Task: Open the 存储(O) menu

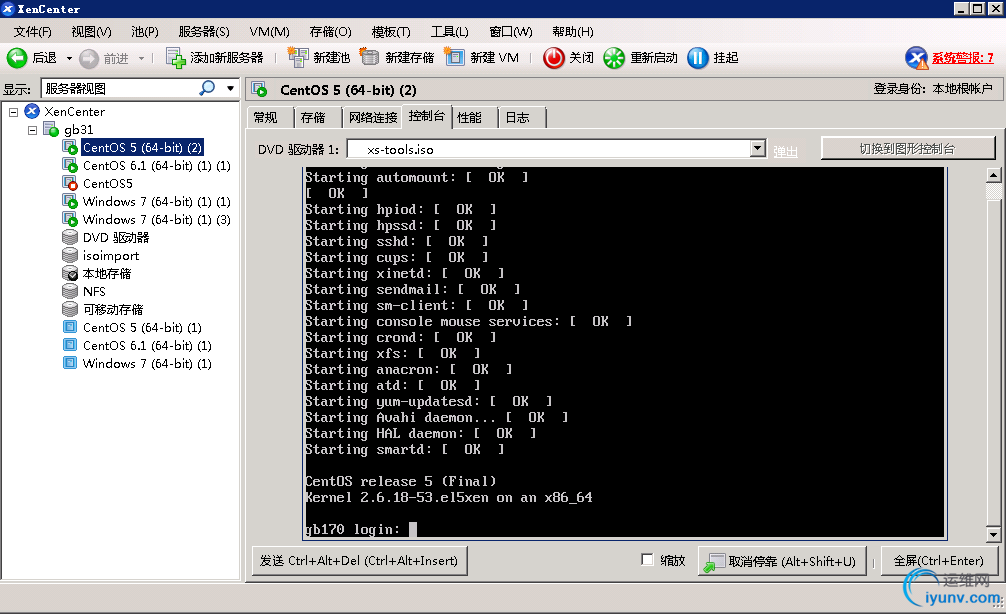Action: point(330,31)
